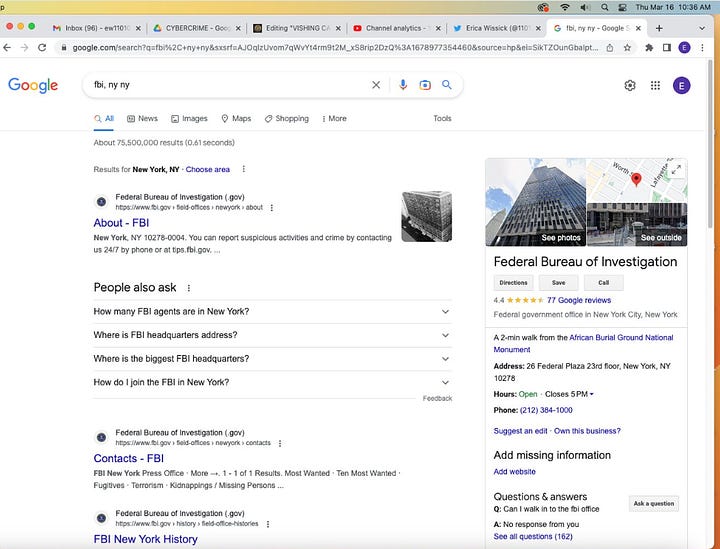Clear the search box with the X icon
This screenshot has height=549, width=720.
click(x=376, y=85)
